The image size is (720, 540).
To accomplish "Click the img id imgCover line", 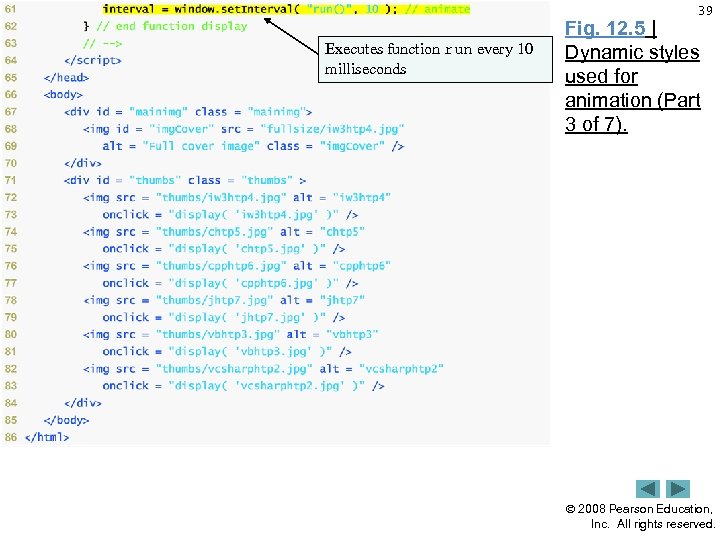I will pos(243,129).
